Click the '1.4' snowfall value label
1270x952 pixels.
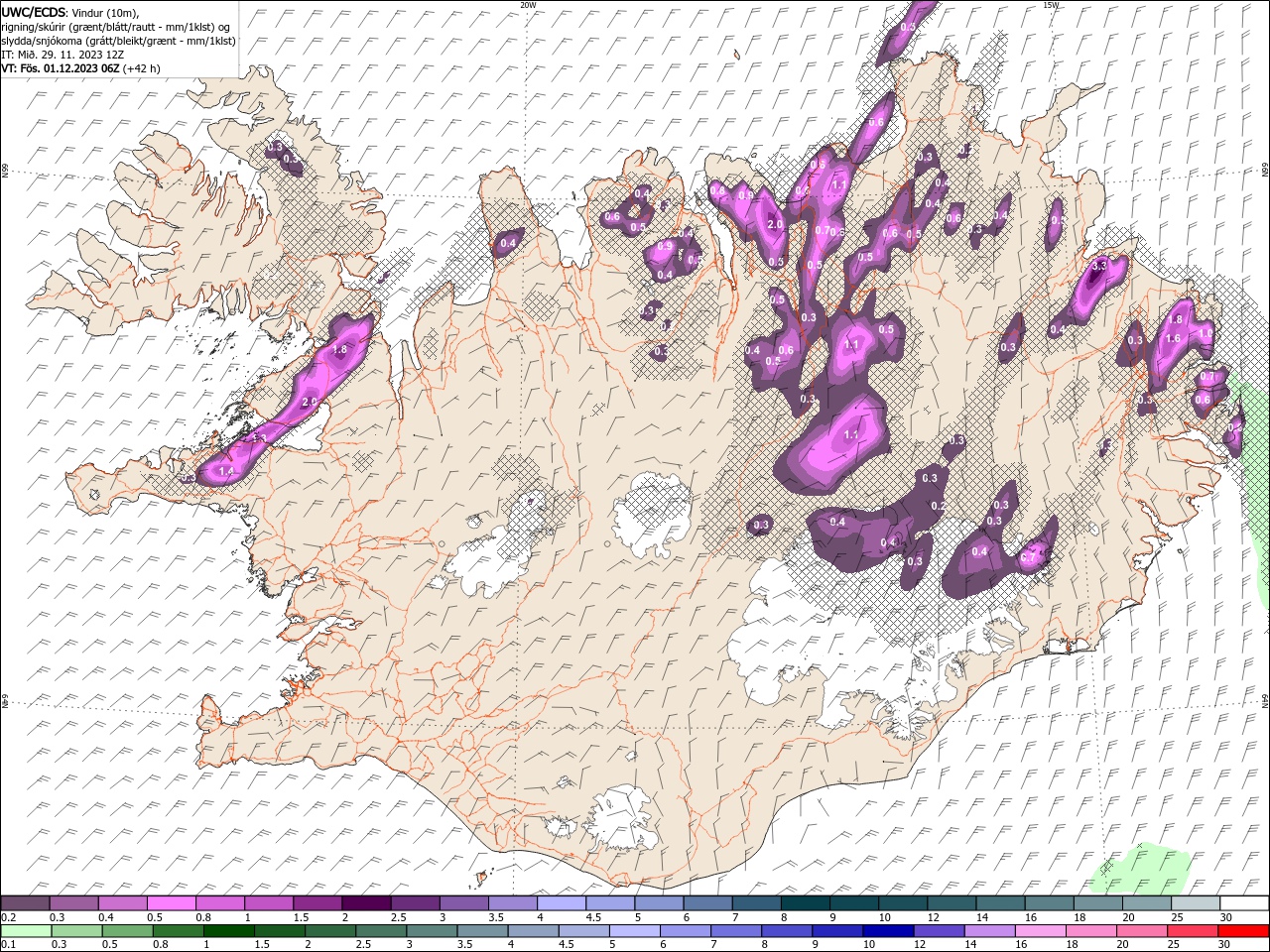(x=225, y=471)
